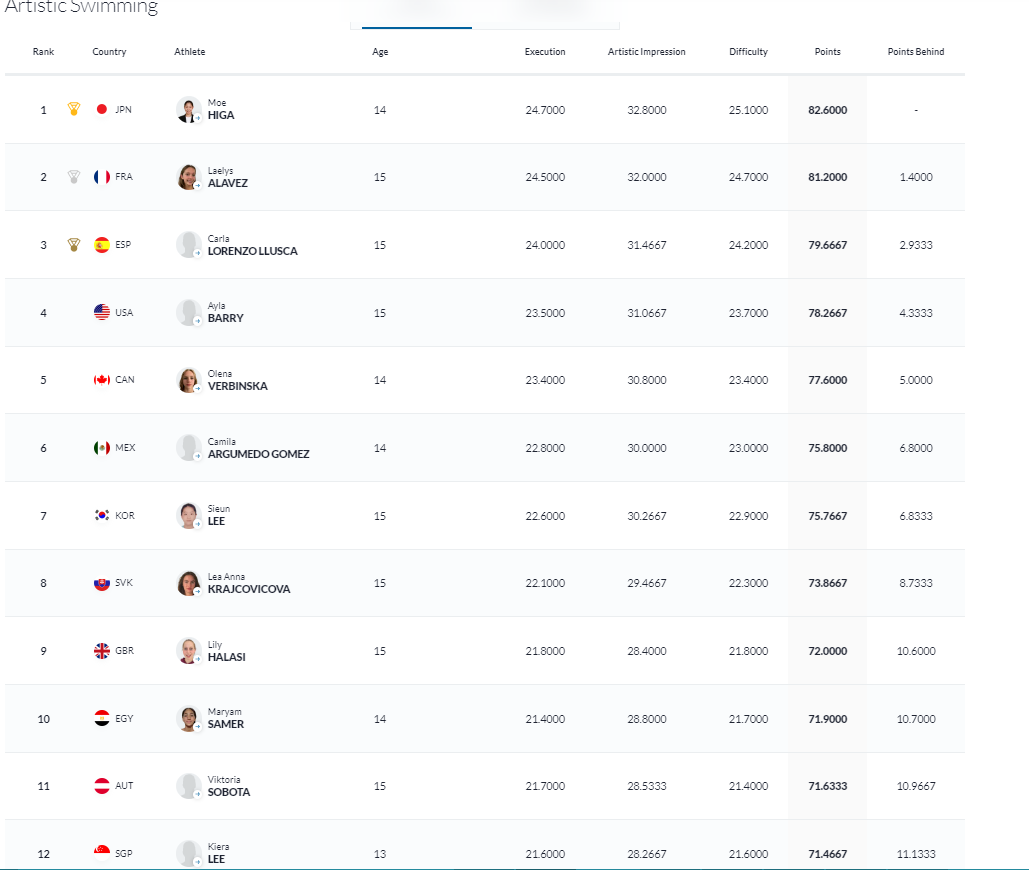Click Olena Verbinska's profile picture

point(188,380)
